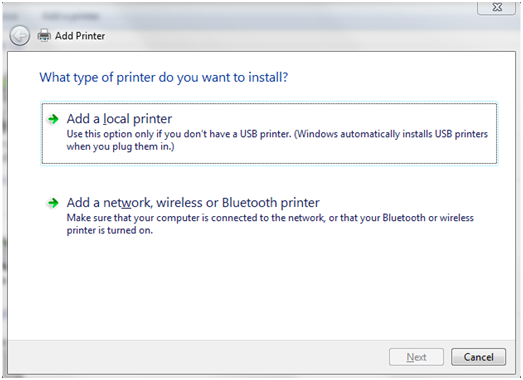The width and height of the screenshot is (523, 380).
Task: Click the printer icon beside Add Printer
Action: 44,35
